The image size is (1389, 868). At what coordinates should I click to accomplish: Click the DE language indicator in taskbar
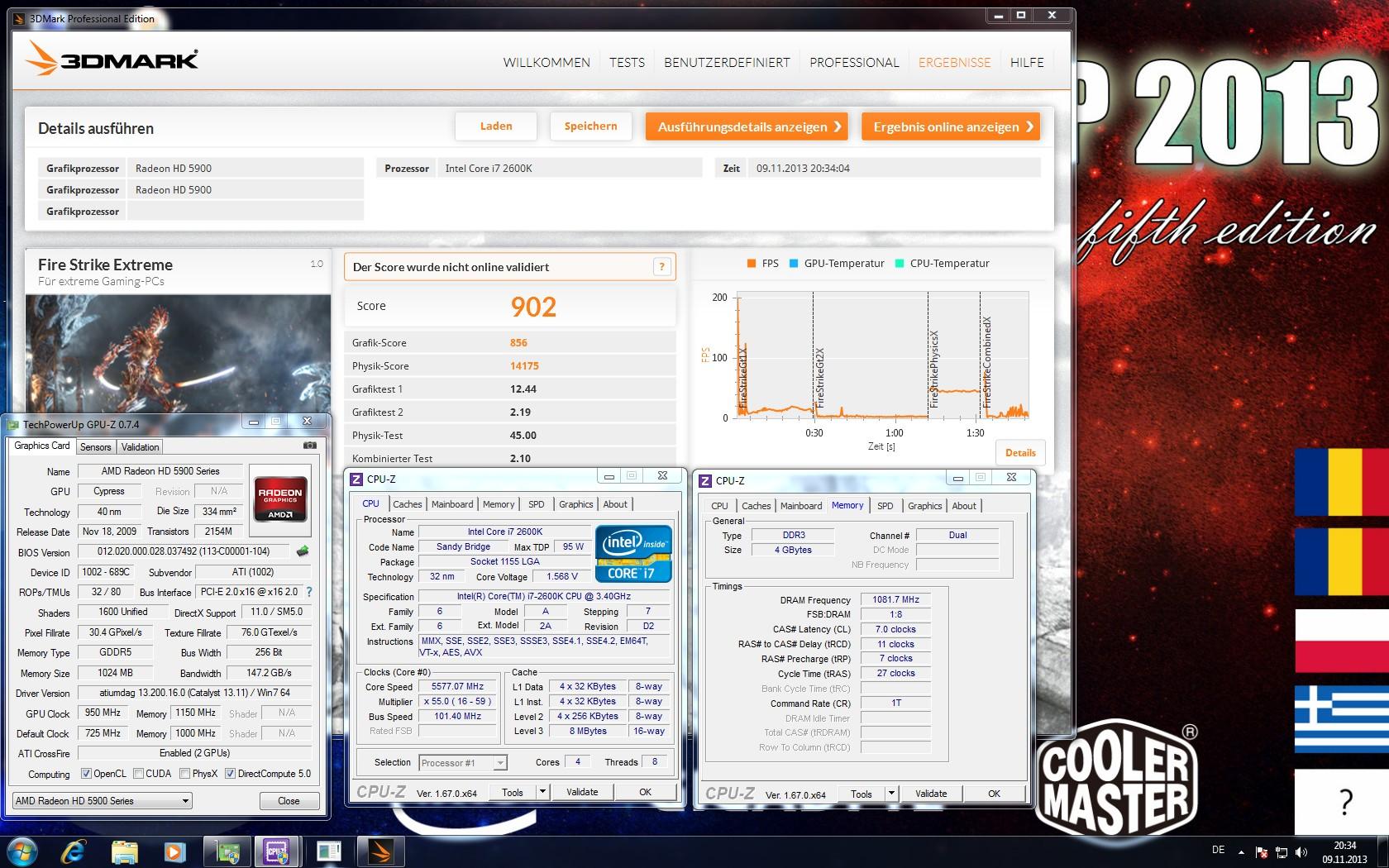pyautogui.click(x=1218, y=850)
